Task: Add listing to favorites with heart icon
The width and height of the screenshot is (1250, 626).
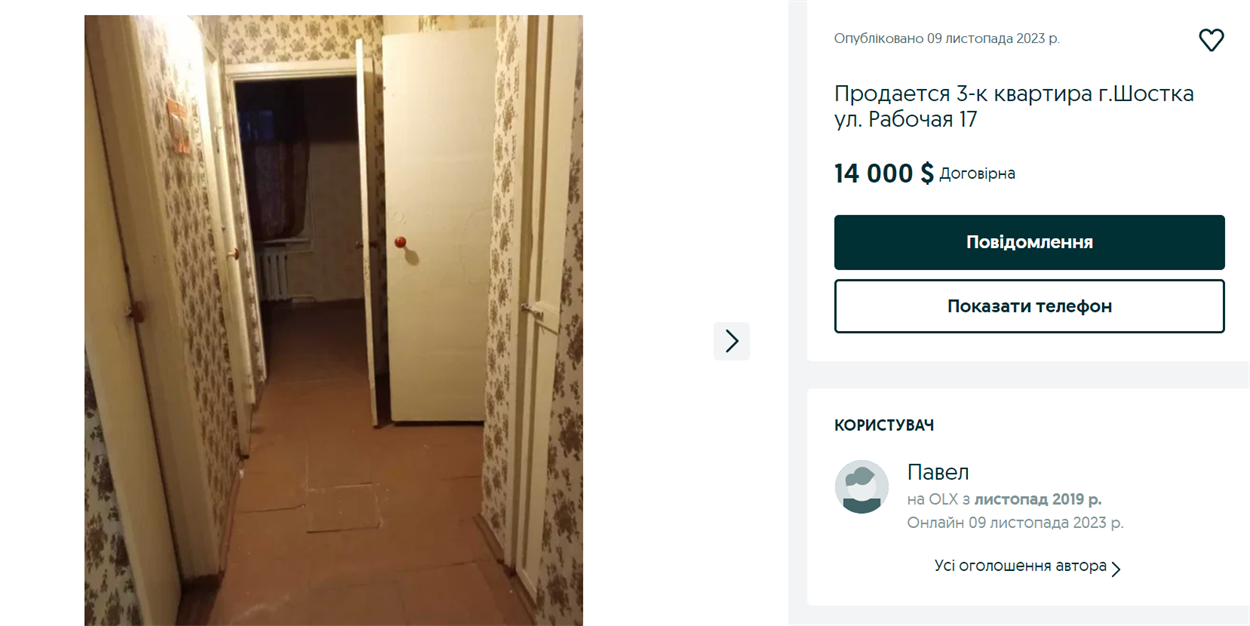Action: (x=1211, y=40)
